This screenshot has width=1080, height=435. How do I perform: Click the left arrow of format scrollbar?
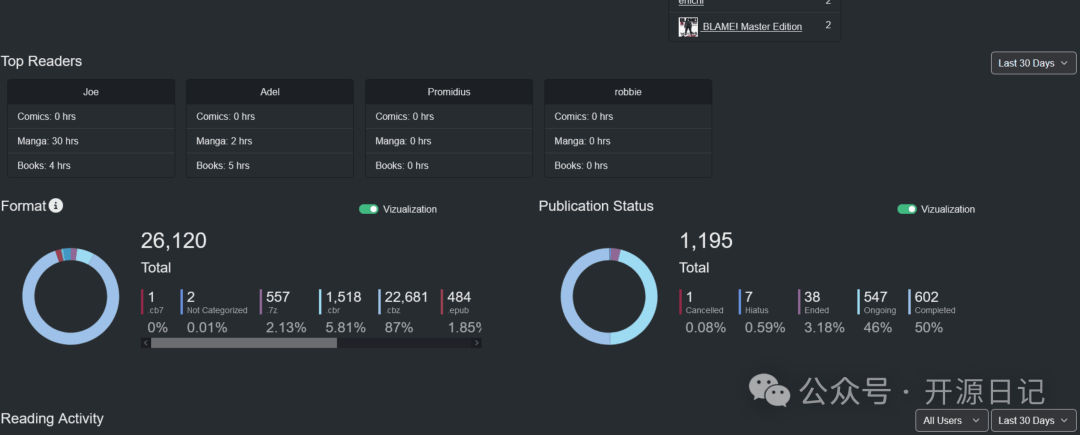click(x=145, y=343)
